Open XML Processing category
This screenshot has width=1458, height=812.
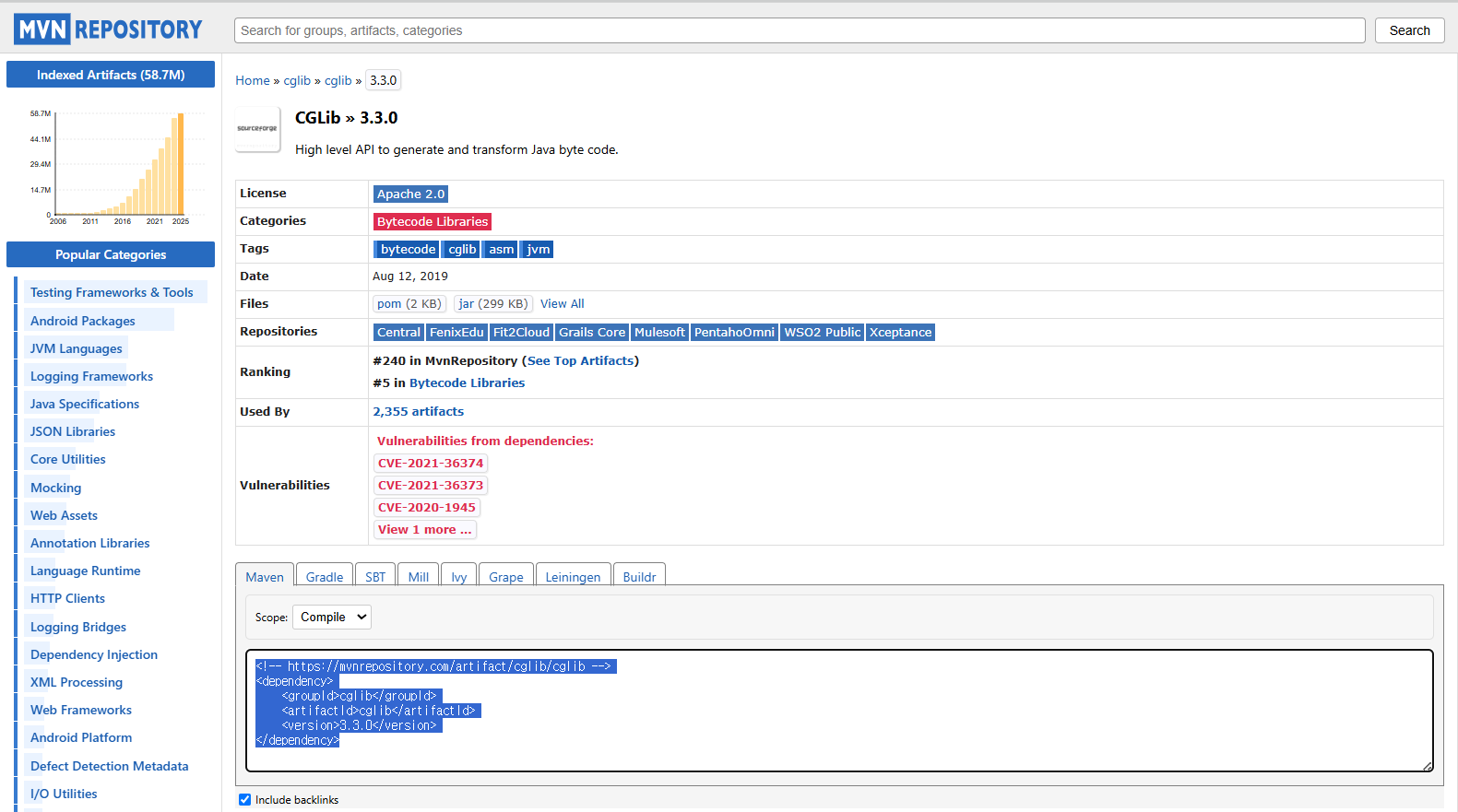[x=77, y=683]
